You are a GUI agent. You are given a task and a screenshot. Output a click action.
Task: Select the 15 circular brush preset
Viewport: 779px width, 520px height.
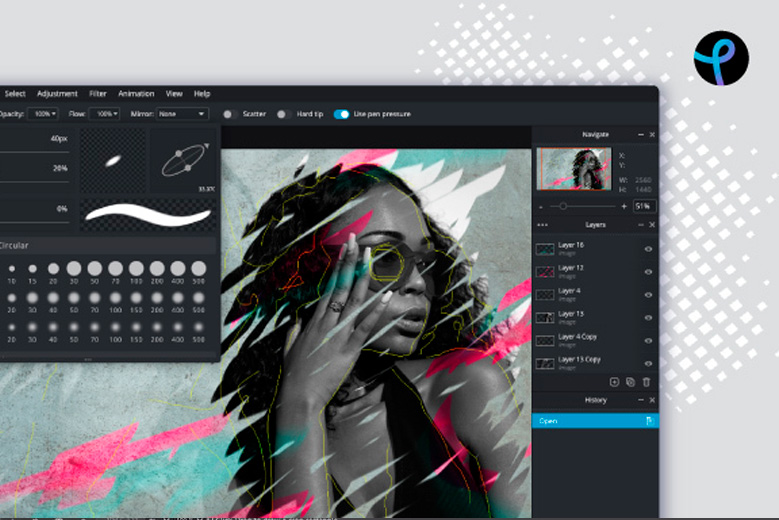pos(32,269)
